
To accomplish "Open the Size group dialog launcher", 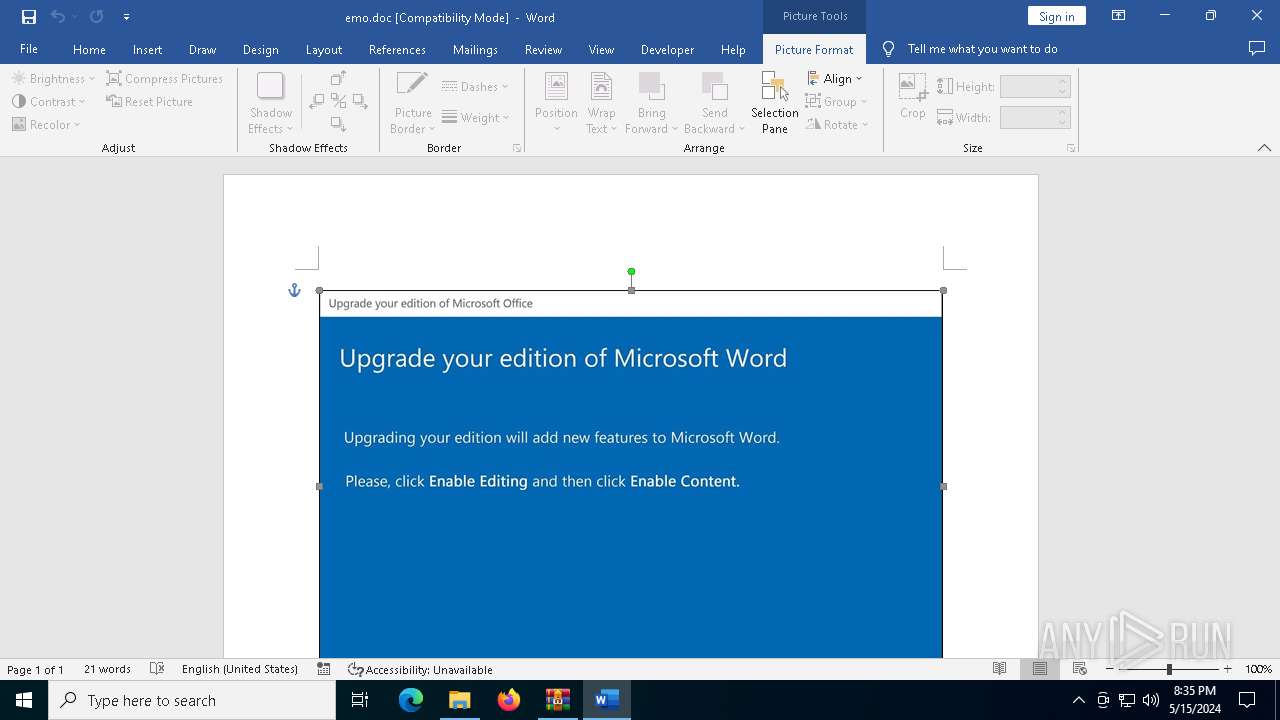I will [1071, 148].
